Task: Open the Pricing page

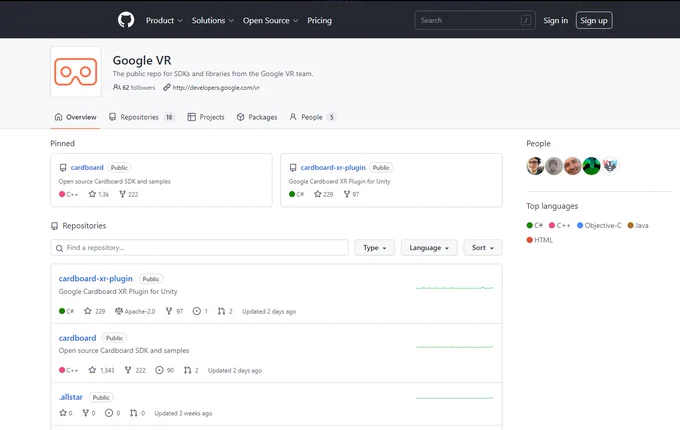Action: 319,20
